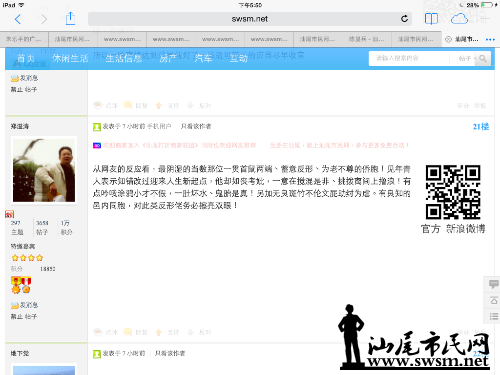Open the 汽车 navigation item
The image size is (500, 375).
[x=203, y=58]
